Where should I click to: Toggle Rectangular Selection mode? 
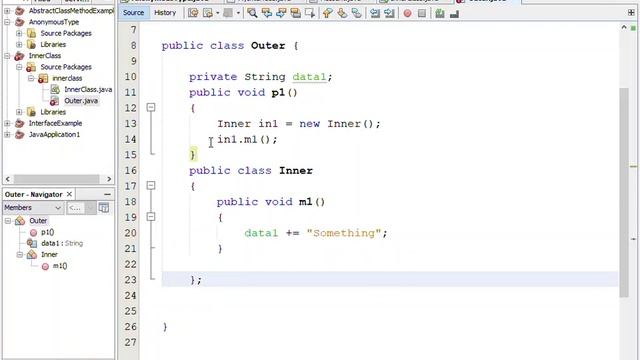(310, 13)
